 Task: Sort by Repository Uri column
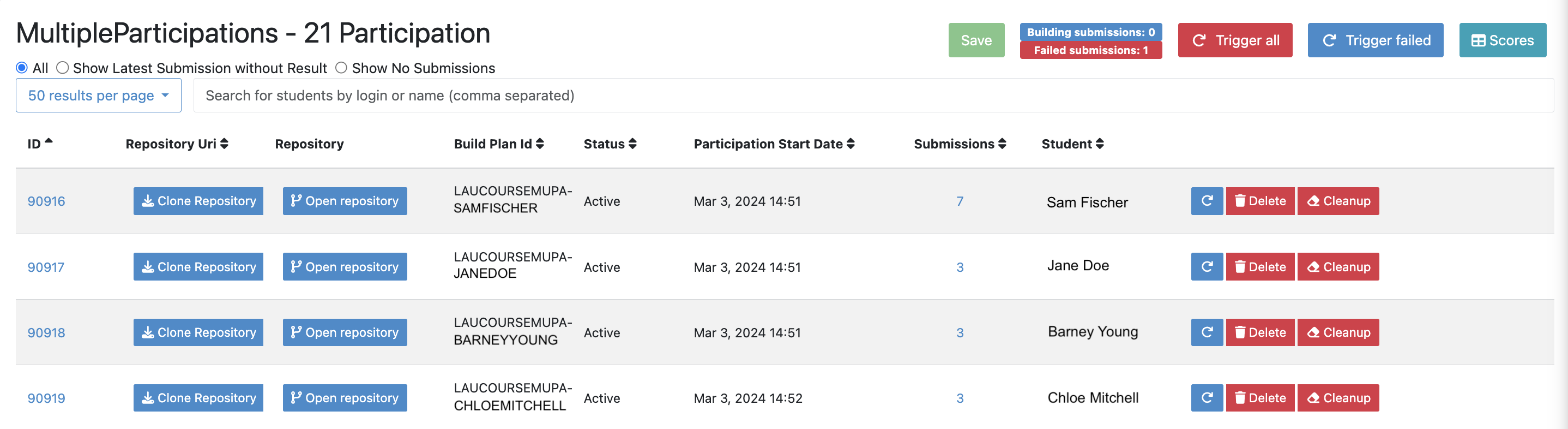point(177,143)
